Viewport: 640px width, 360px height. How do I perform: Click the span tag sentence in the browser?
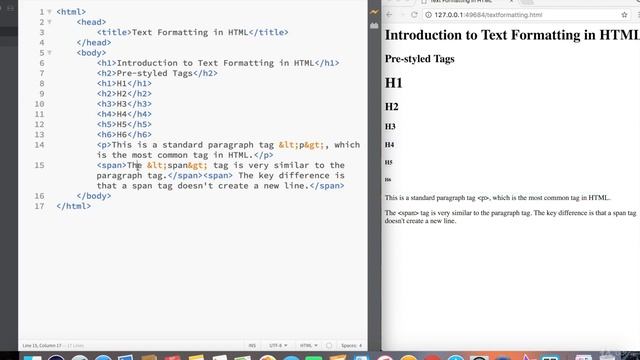pos(510,217)
